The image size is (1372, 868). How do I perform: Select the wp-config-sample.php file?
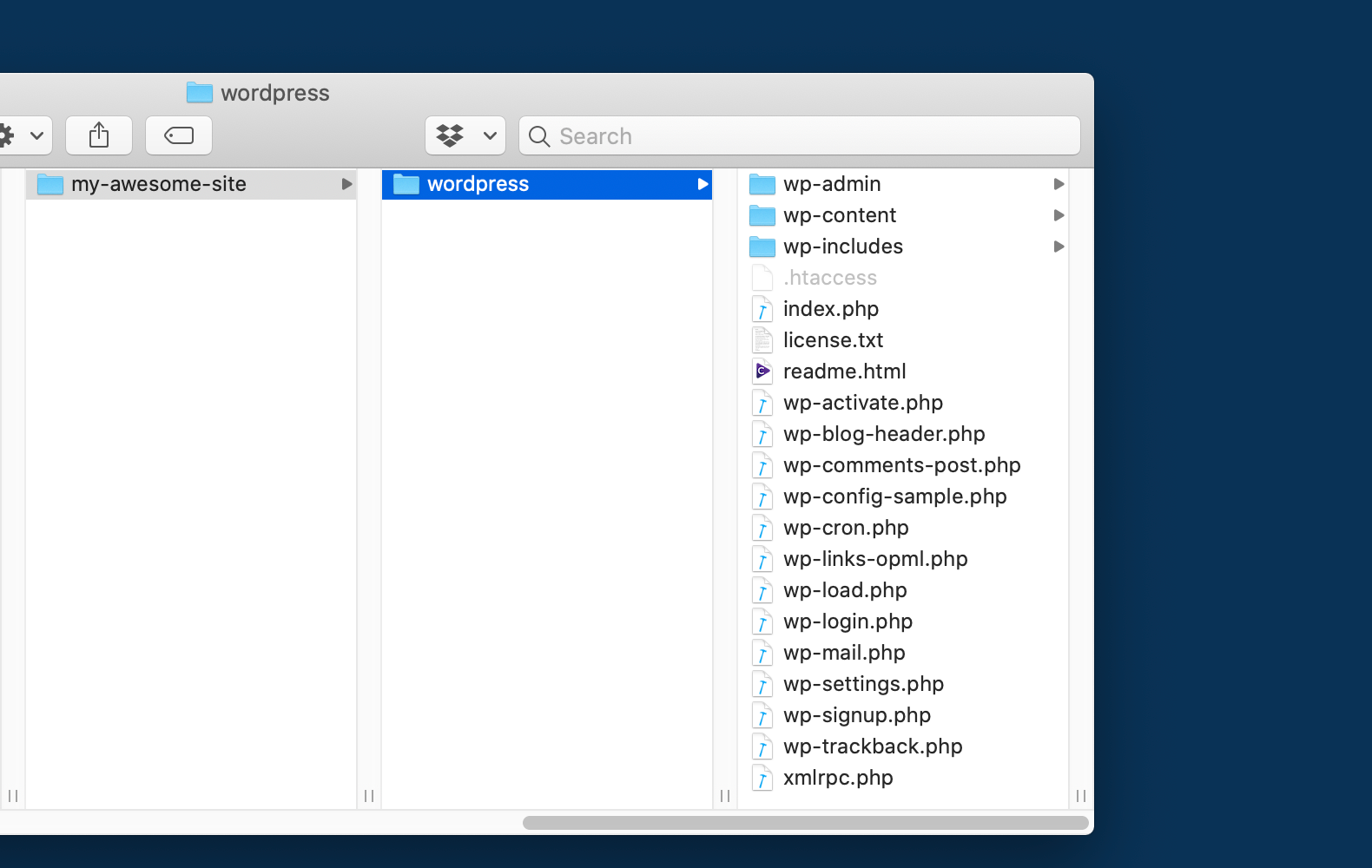point(894,496)
